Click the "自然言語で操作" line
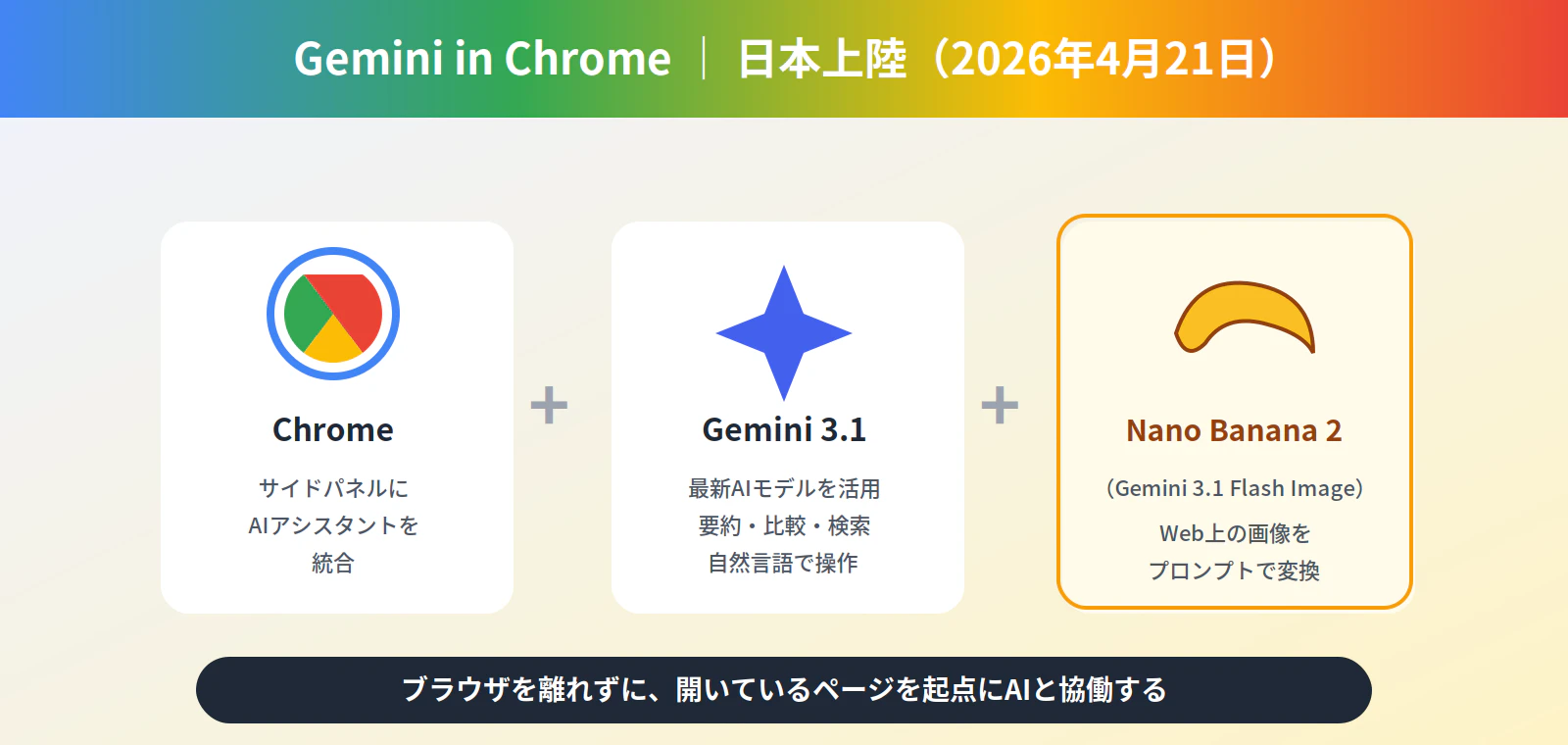 784,563
